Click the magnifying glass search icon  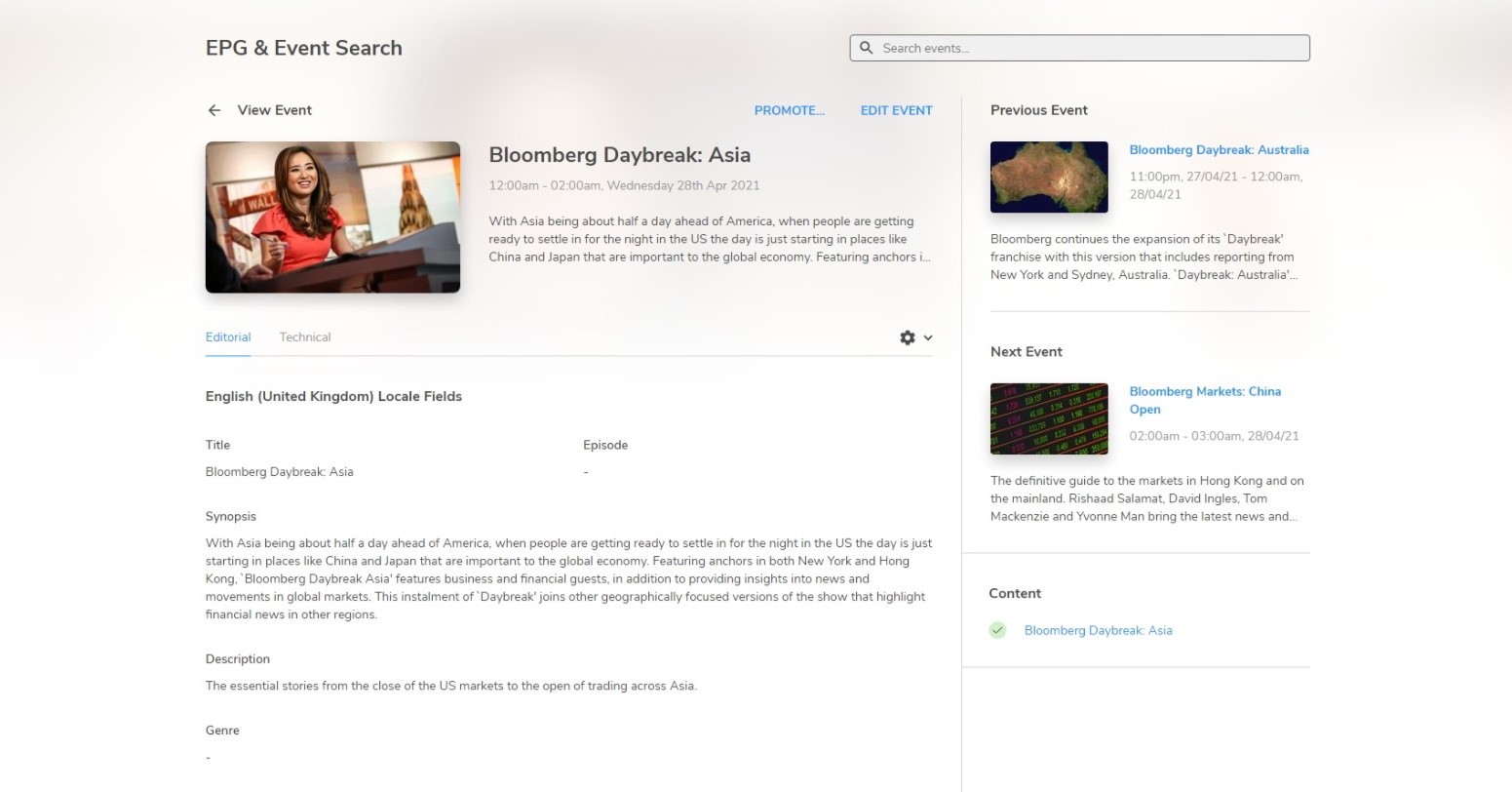(x=866, y=48)
